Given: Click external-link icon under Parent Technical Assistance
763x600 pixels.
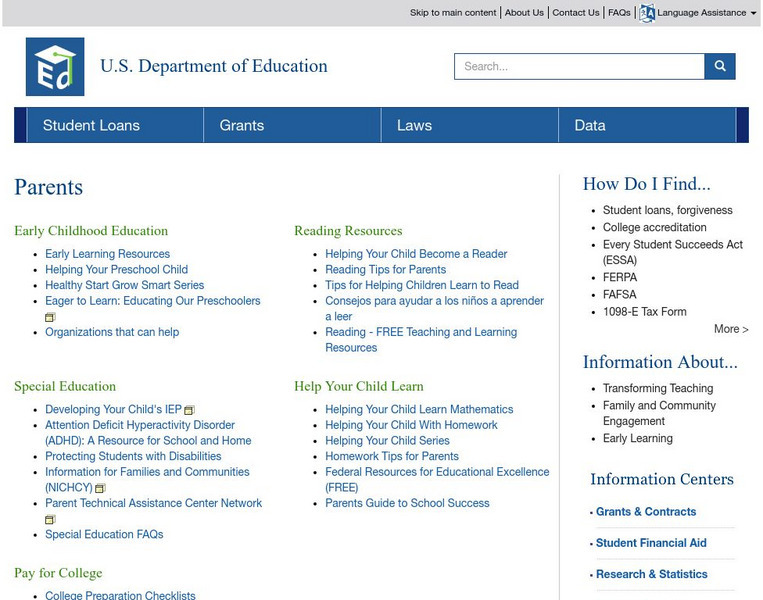Looking at the screenshot, I should pyautogui.click(x=50, y=519).
